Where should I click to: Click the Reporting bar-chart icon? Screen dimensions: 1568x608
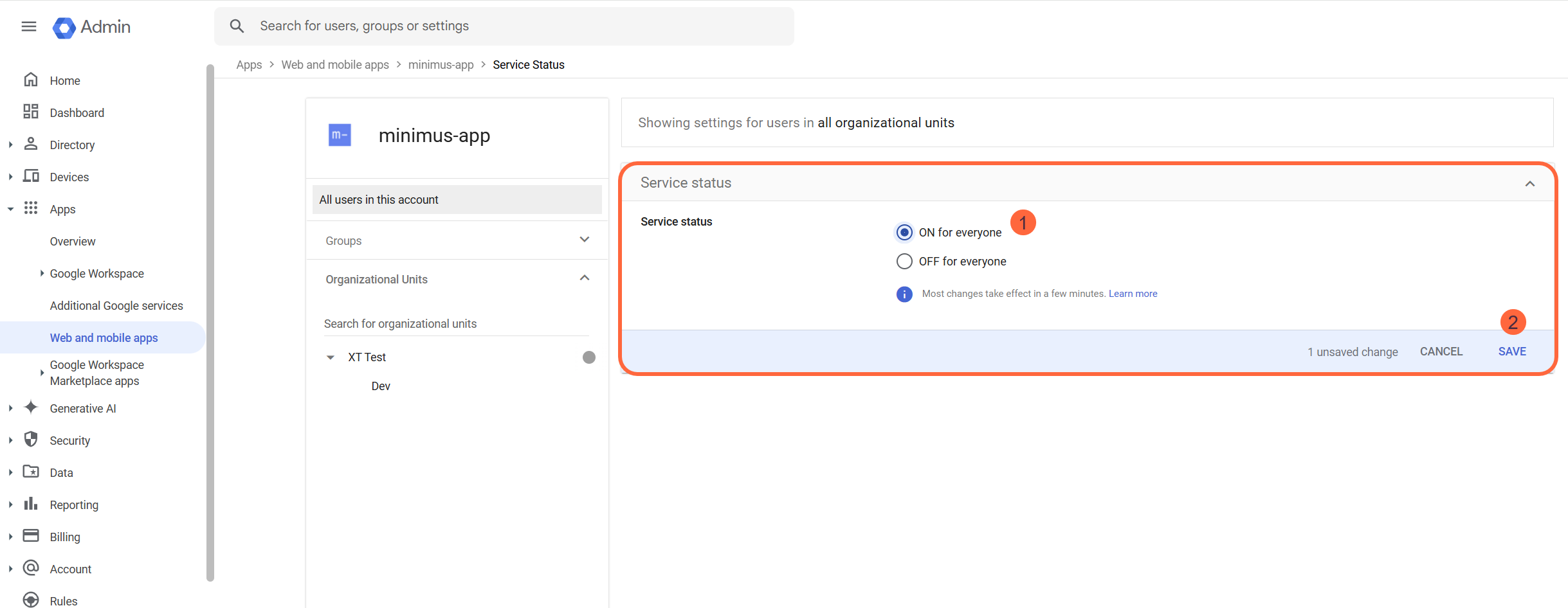pos(31,504)
